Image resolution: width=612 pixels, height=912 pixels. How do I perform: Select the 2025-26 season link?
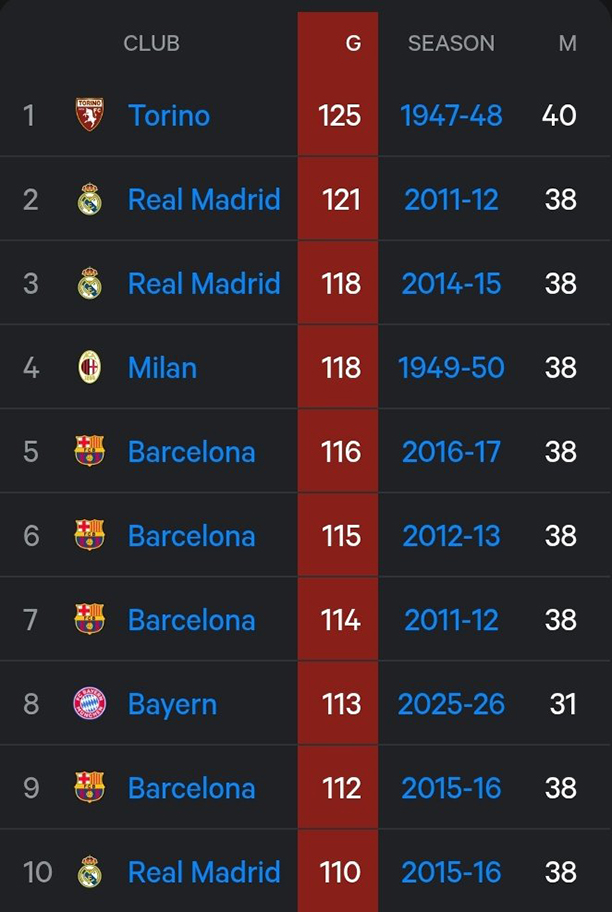tap(451, 704)
